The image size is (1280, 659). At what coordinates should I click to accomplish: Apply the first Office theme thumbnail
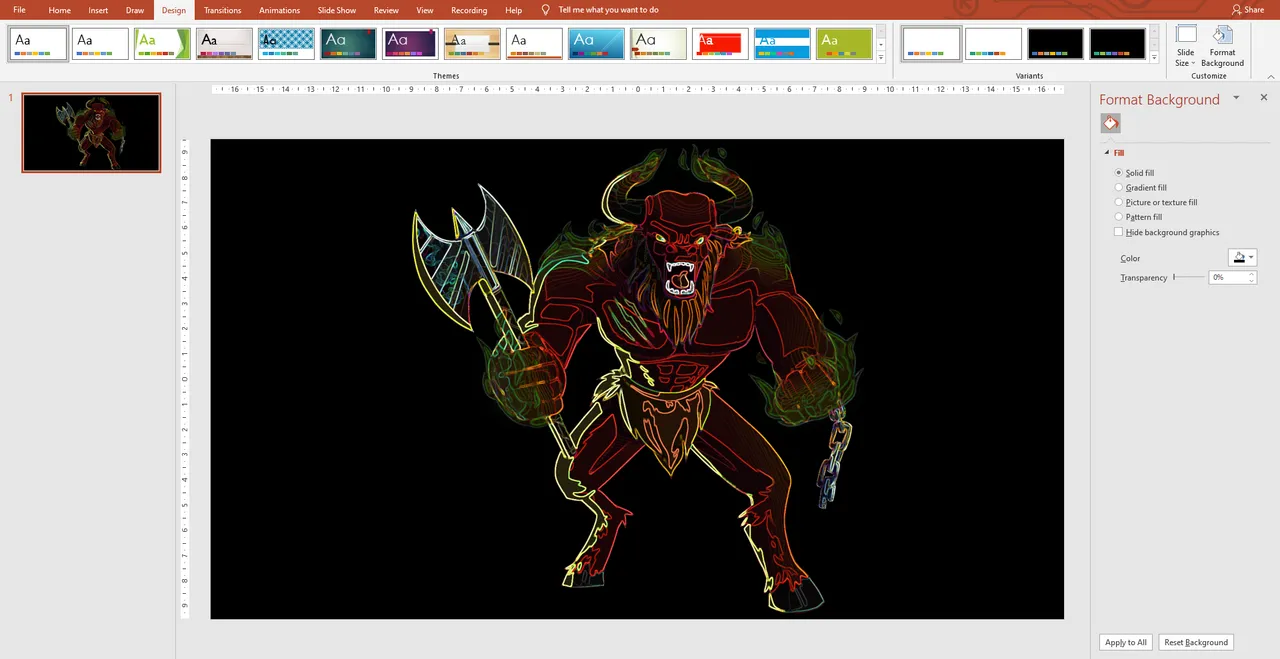pos(39,43)
